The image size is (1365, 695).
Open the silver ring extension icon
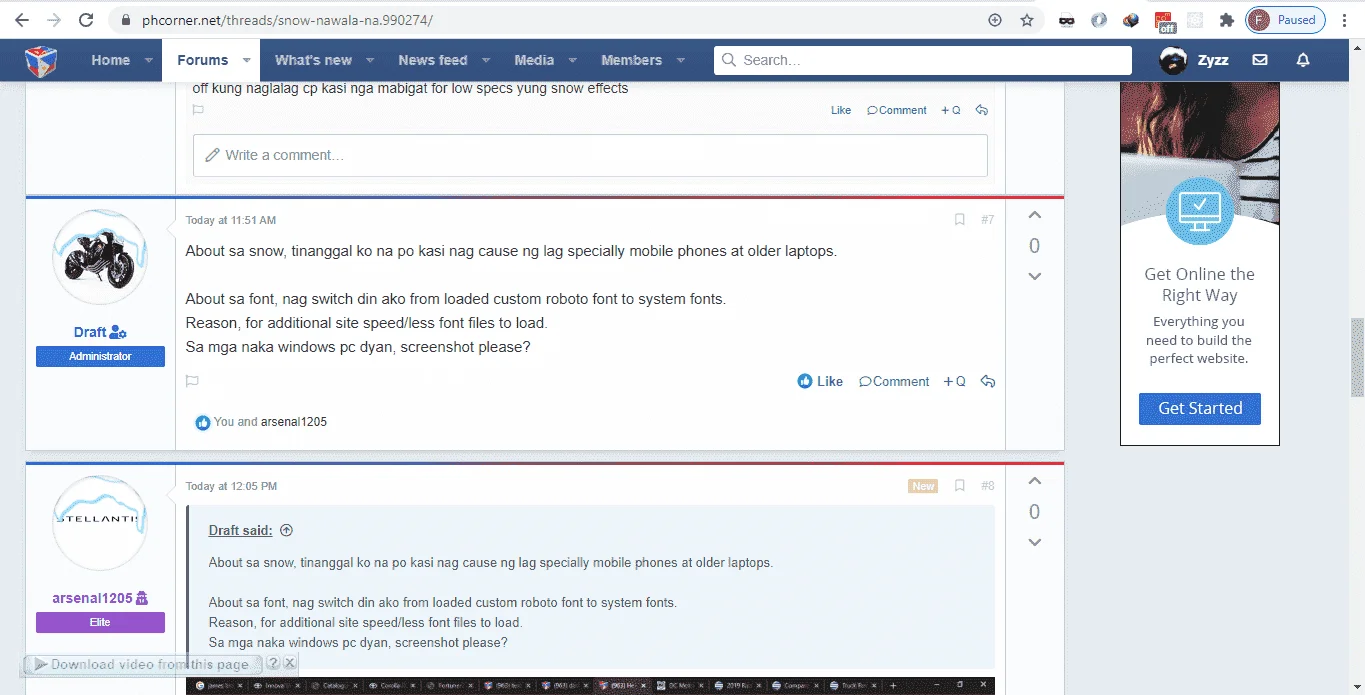[x=1099, y=20]
